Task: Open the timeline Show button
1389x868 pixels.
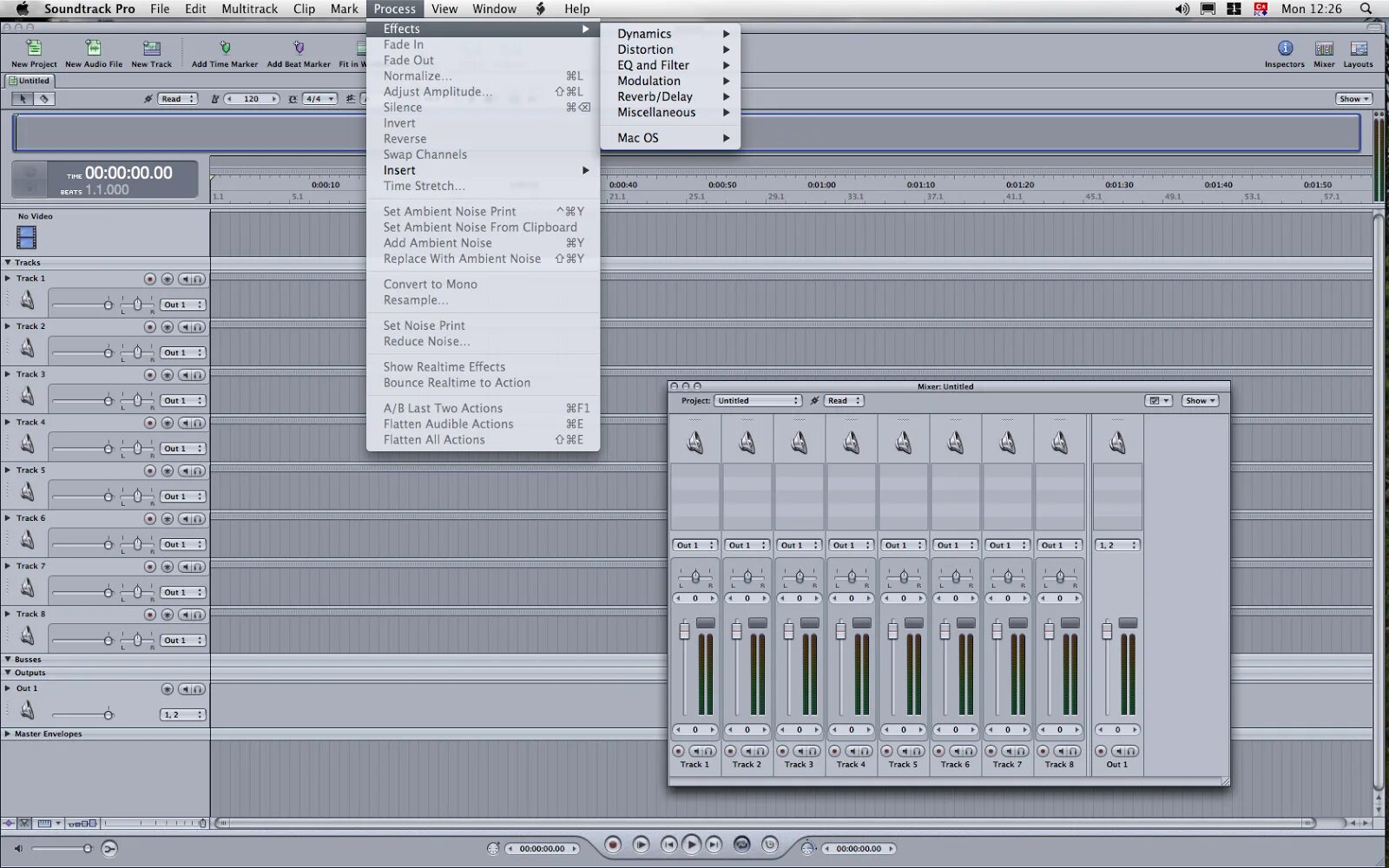Action: 1354,99
